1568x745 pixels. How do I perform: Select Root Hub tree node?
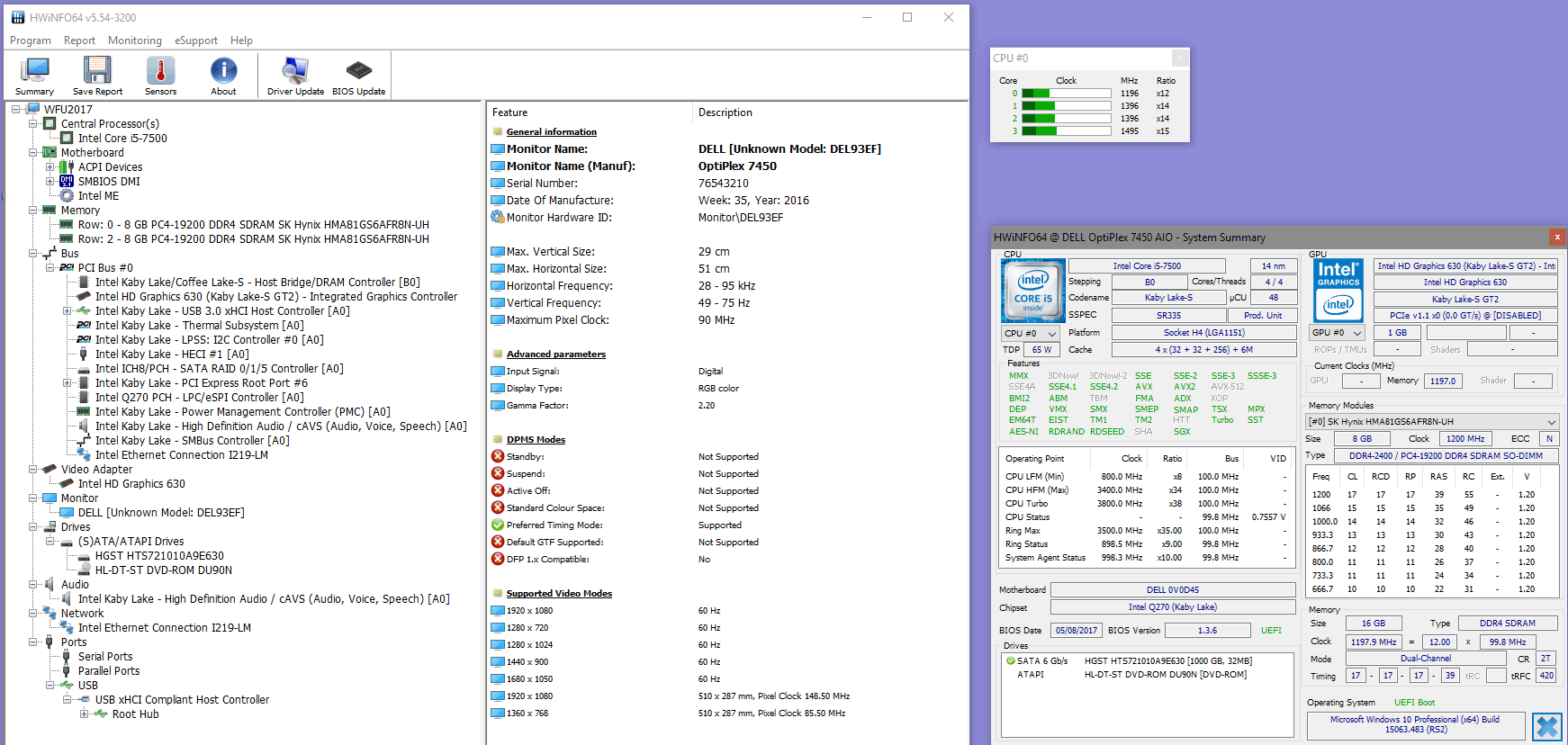click(135, 714)
